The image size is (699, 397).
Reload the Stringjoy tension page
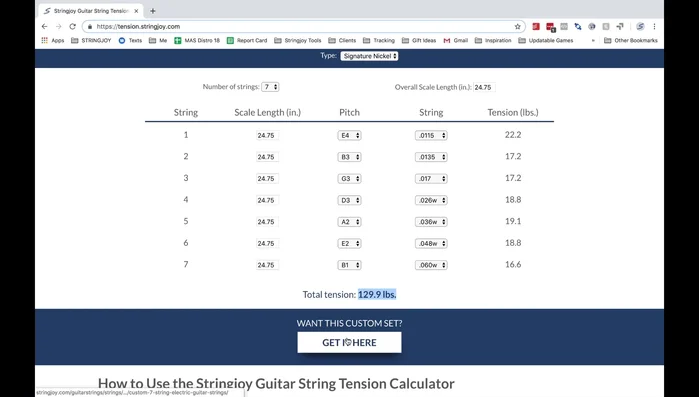coord(73,27)
